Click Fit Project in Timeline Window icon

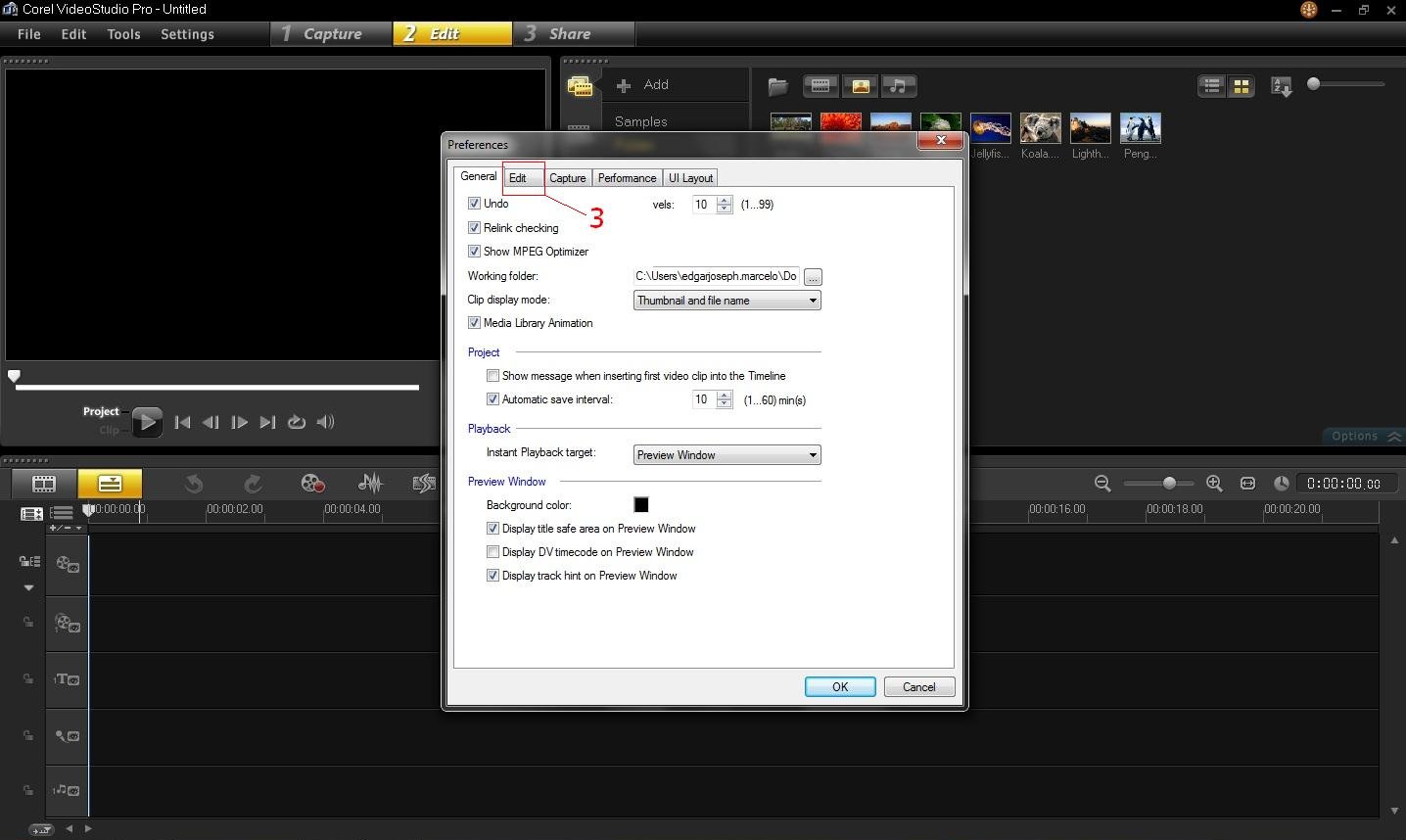coord(1247,483)
